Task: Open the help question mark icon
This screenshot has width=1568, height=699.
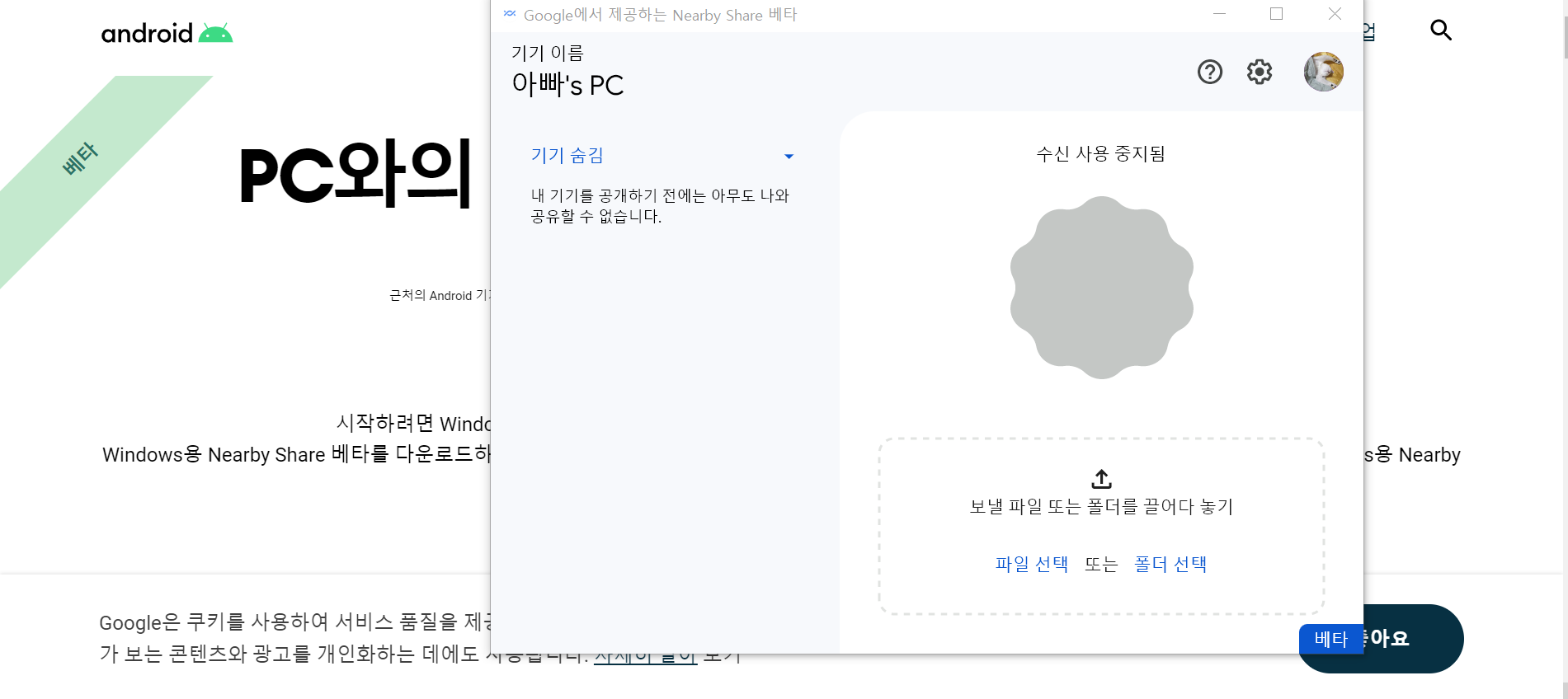Action: (1209, 72)
